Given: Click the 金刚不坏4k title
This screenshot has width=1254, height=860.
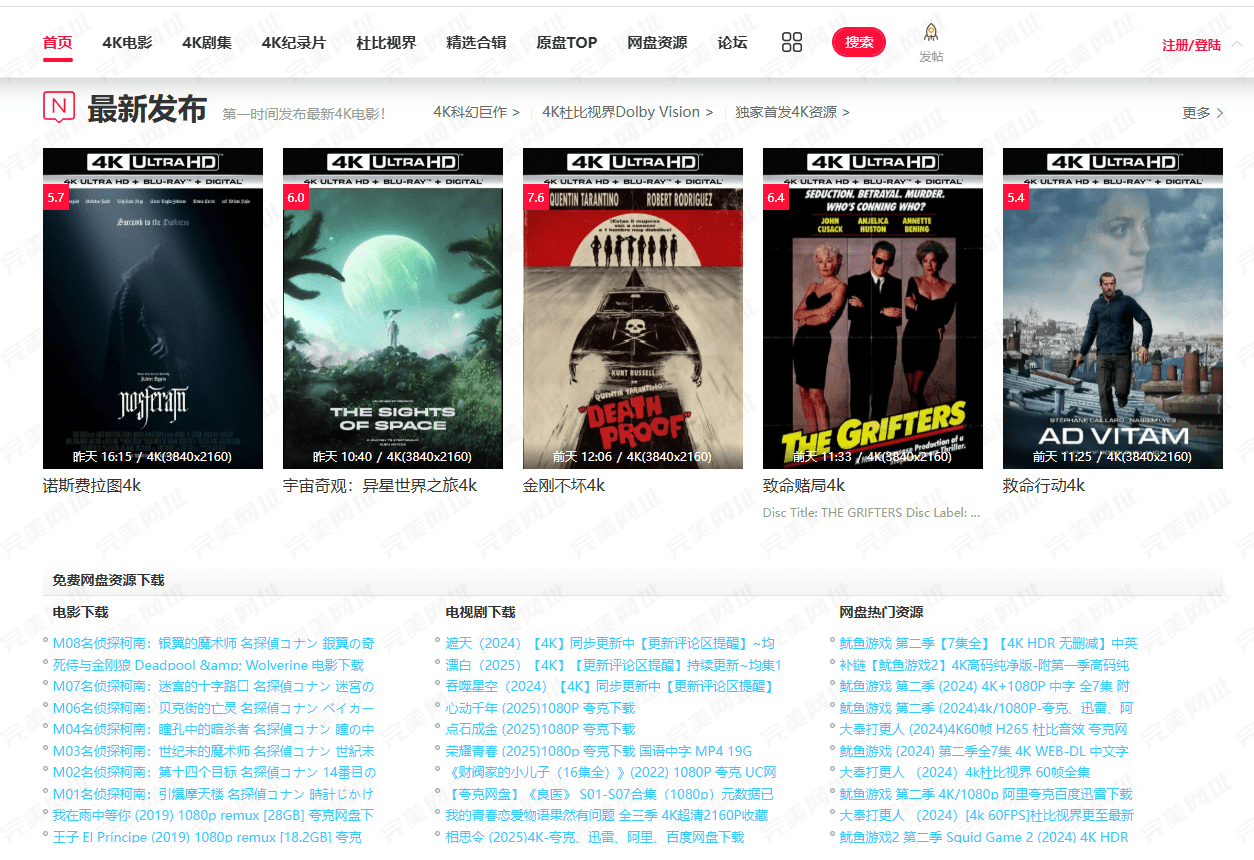Looking at the screenshot, I should (x=564, y=486).
